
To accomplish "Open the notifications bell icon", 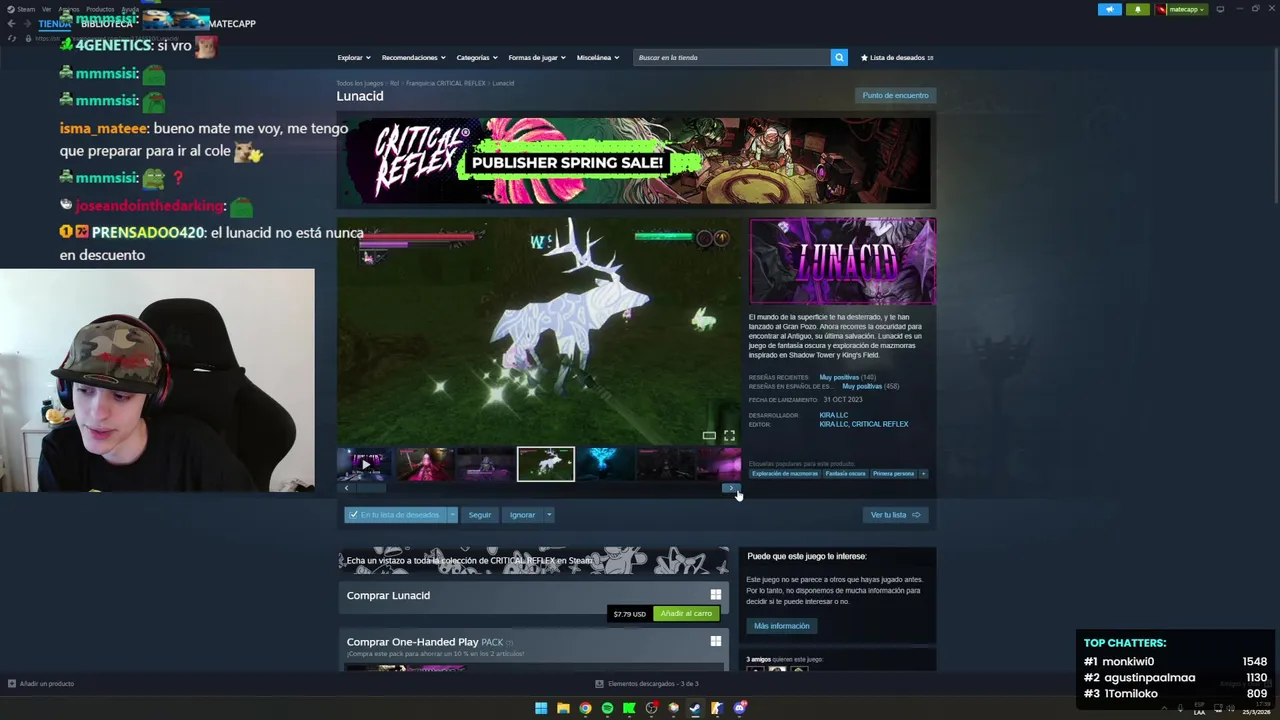I will point(1137,9).
